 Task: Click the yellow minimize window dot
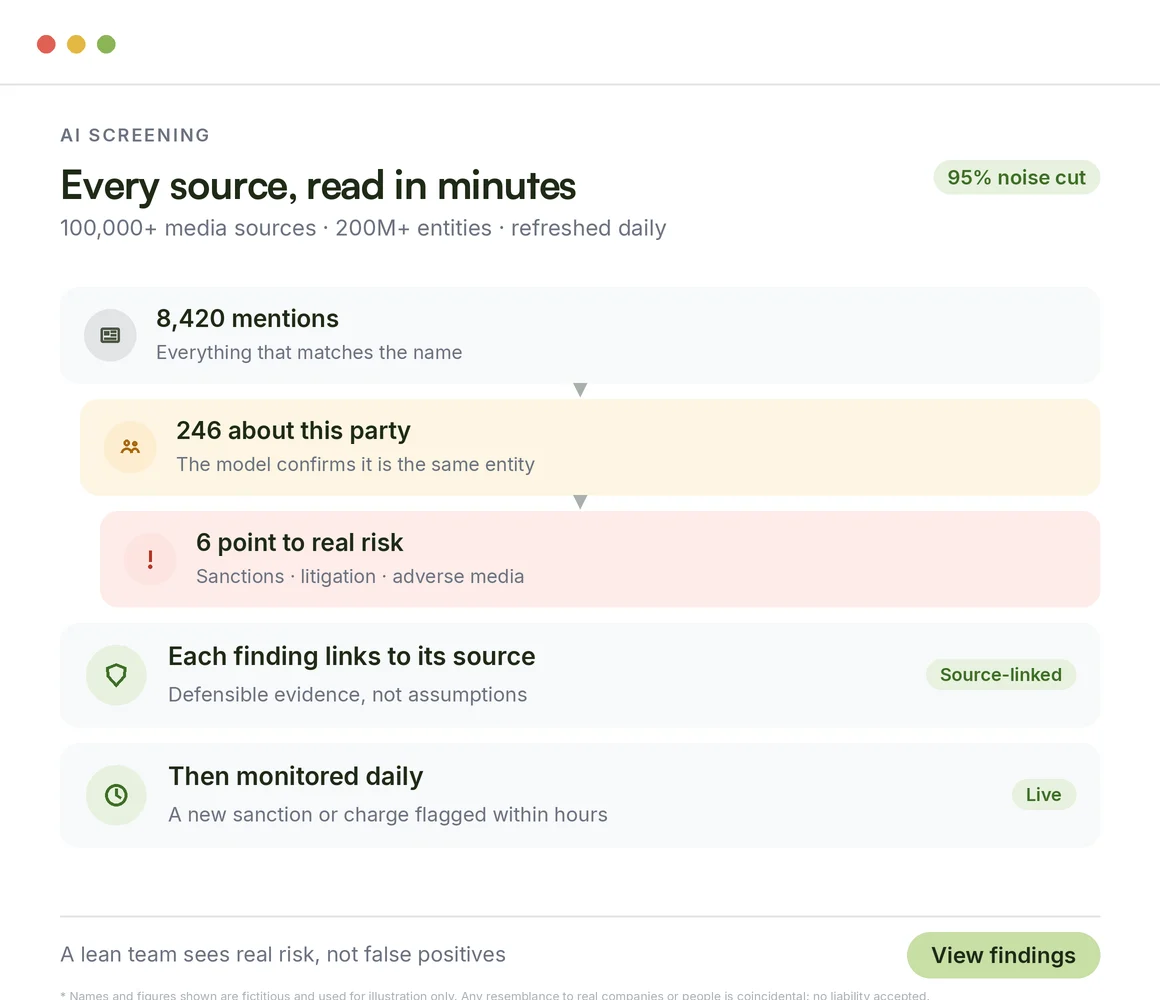tap(76, 44)
